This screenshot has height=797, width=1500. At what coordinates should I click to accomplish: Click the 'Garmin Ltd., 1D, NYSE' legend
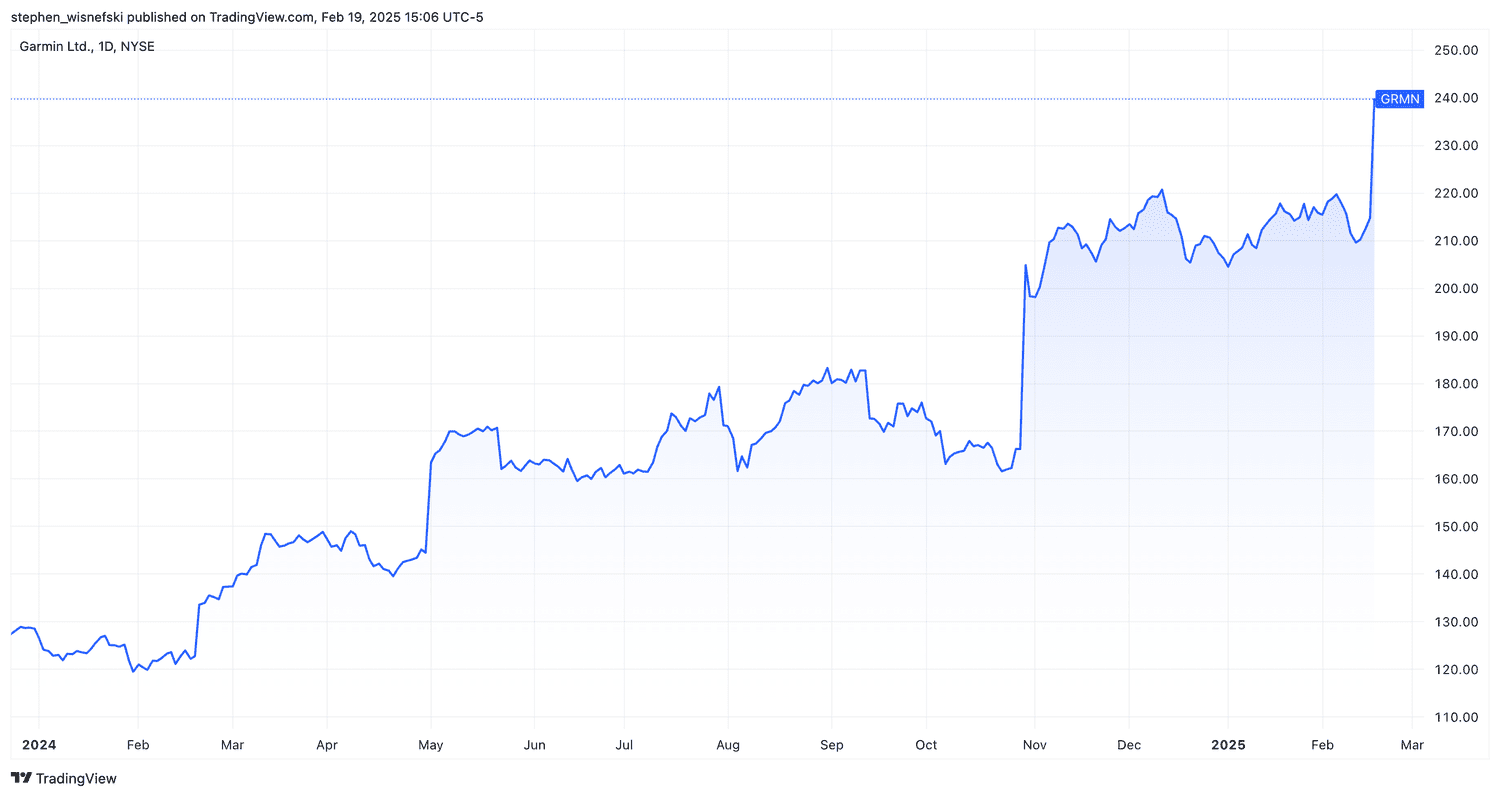[88, 46]
